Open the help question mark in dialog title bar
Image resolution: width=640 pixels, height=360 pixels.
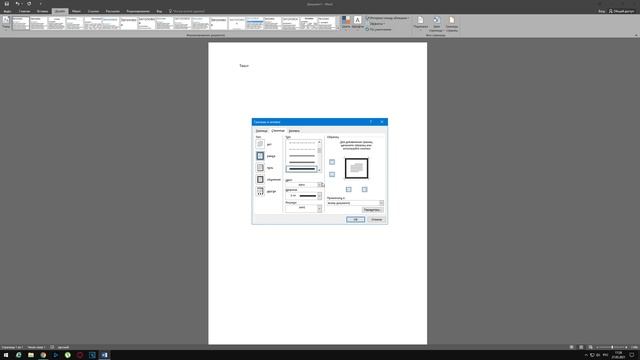coord(371,122)
